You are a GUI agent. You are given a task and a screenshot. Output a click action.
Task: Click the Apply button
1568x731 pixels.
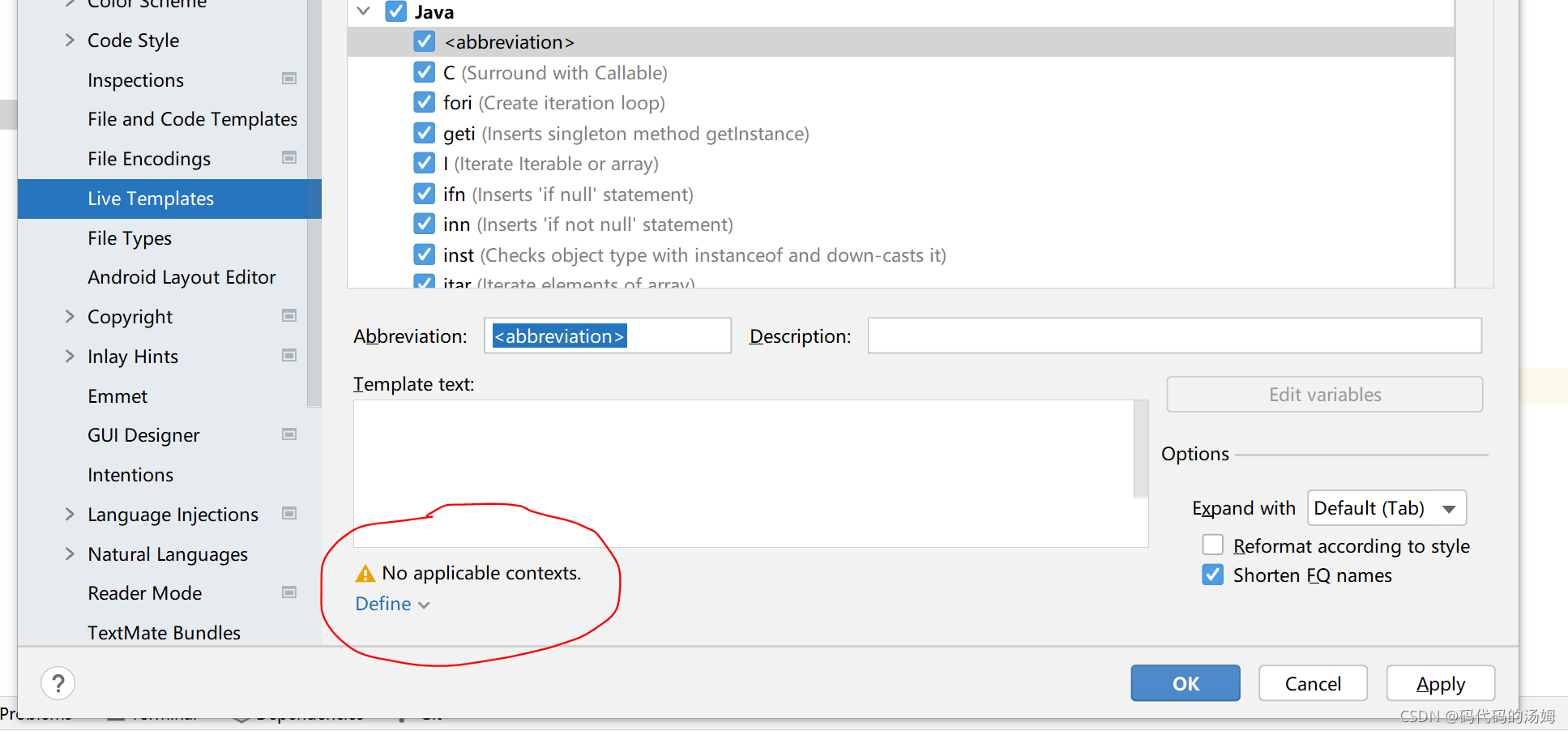(1441, 683)
